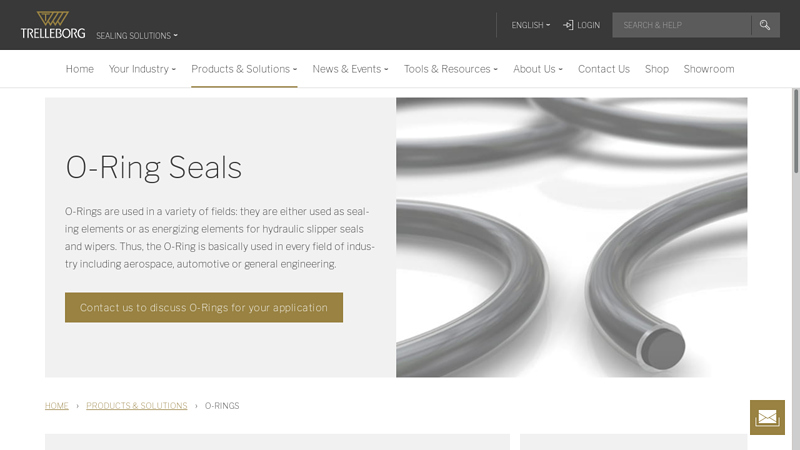Visit the Shop link
The image size is (800, 450).
coord(657,69)
